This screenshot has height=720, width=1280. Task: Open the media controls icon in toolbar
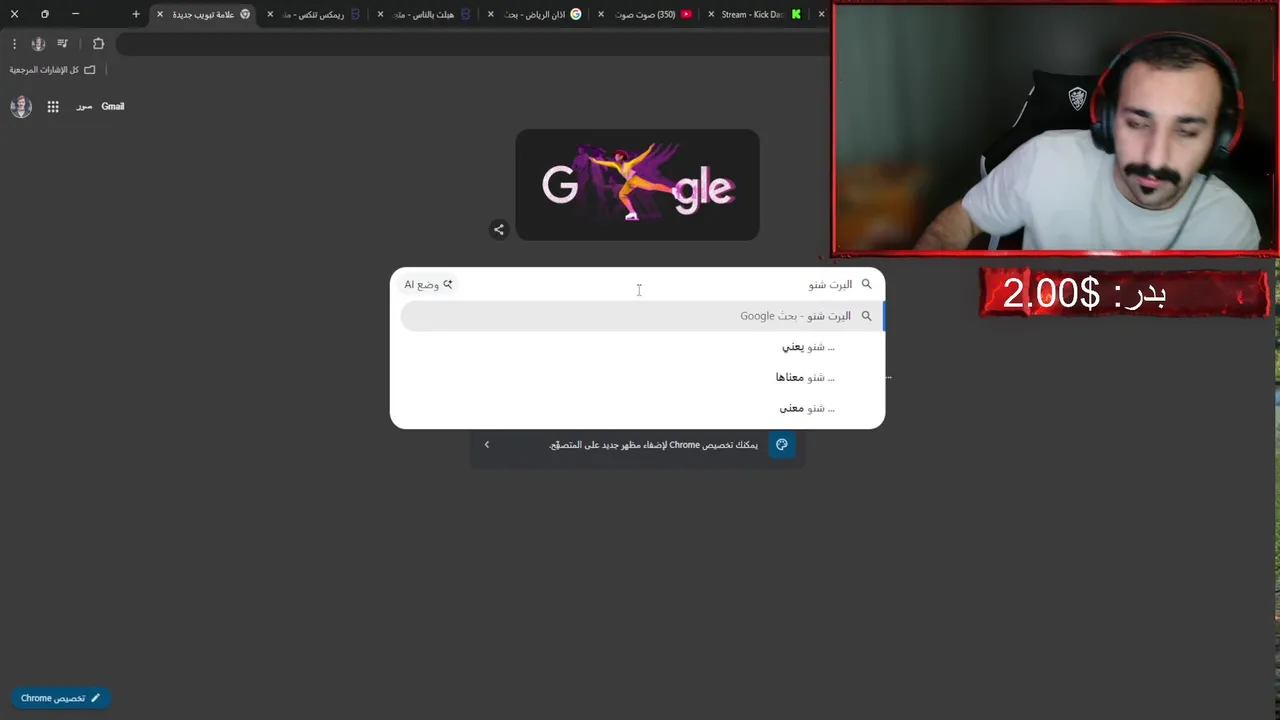click(63, 44)
